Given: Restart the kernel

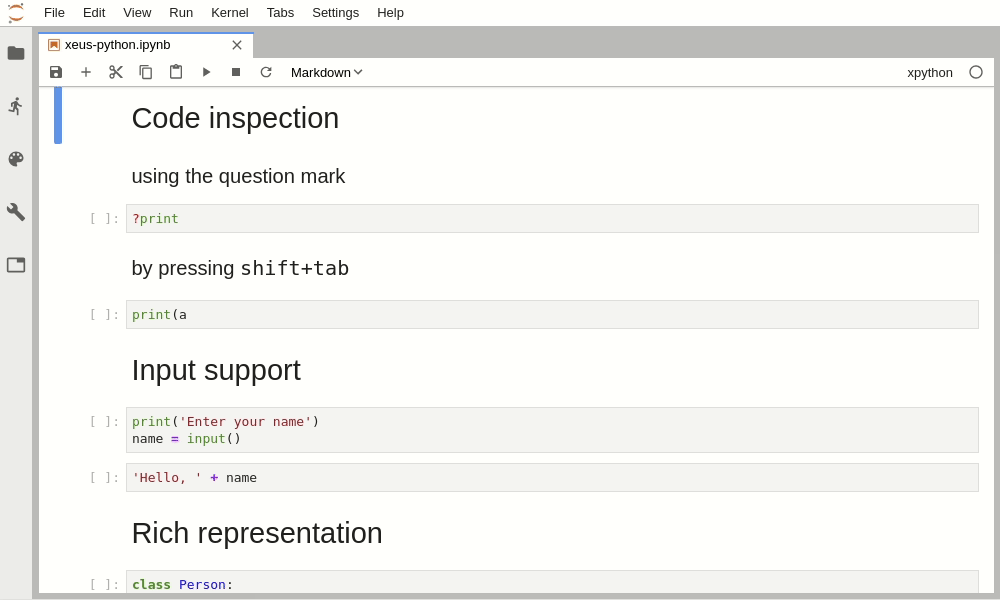Looking at the screenshot, I should pyautogui.click(x=266, y=72).
